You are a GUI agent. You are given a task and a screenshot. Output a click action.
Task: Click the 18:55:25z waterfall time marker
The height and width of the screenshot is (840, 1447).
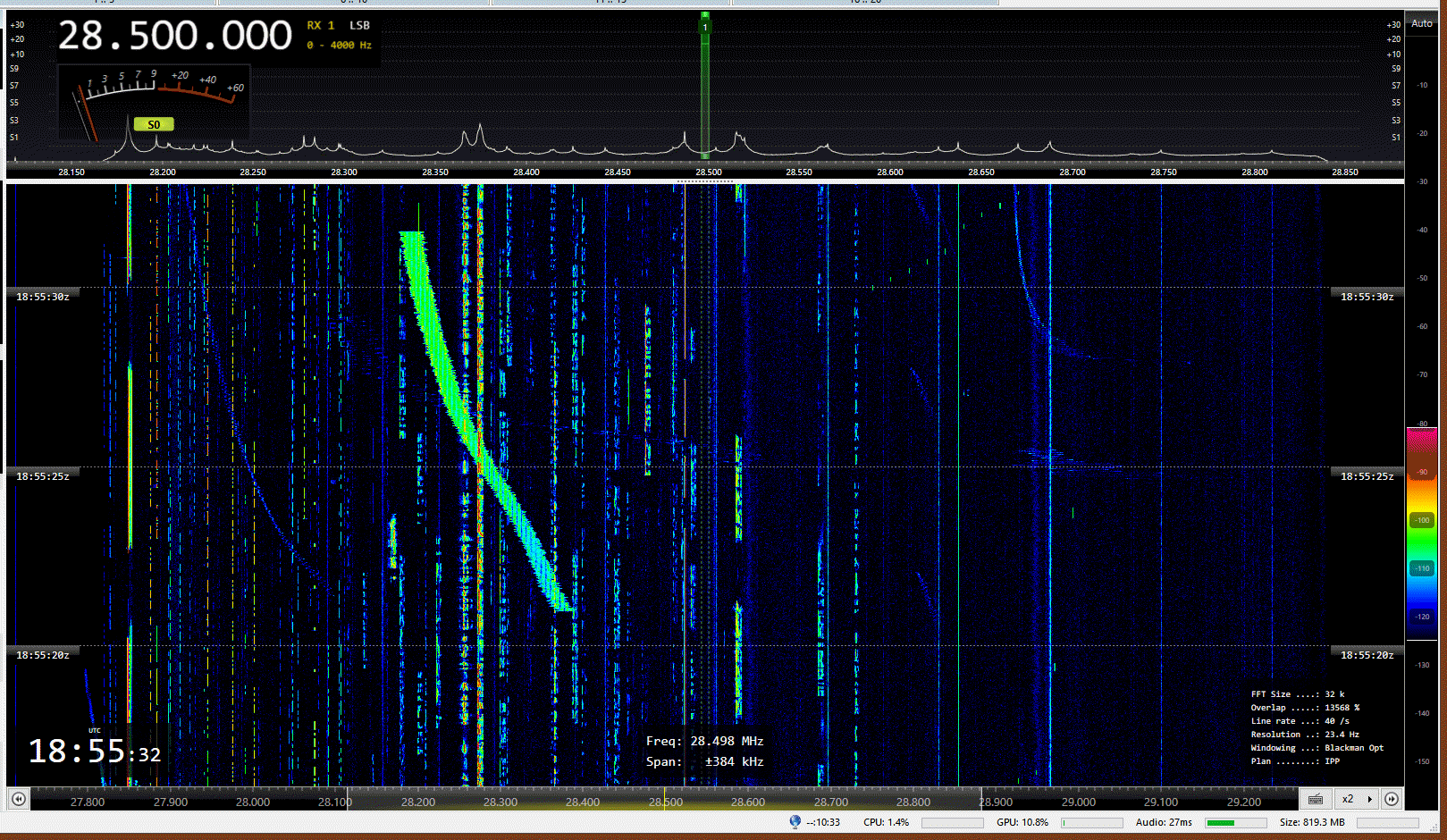43,476
